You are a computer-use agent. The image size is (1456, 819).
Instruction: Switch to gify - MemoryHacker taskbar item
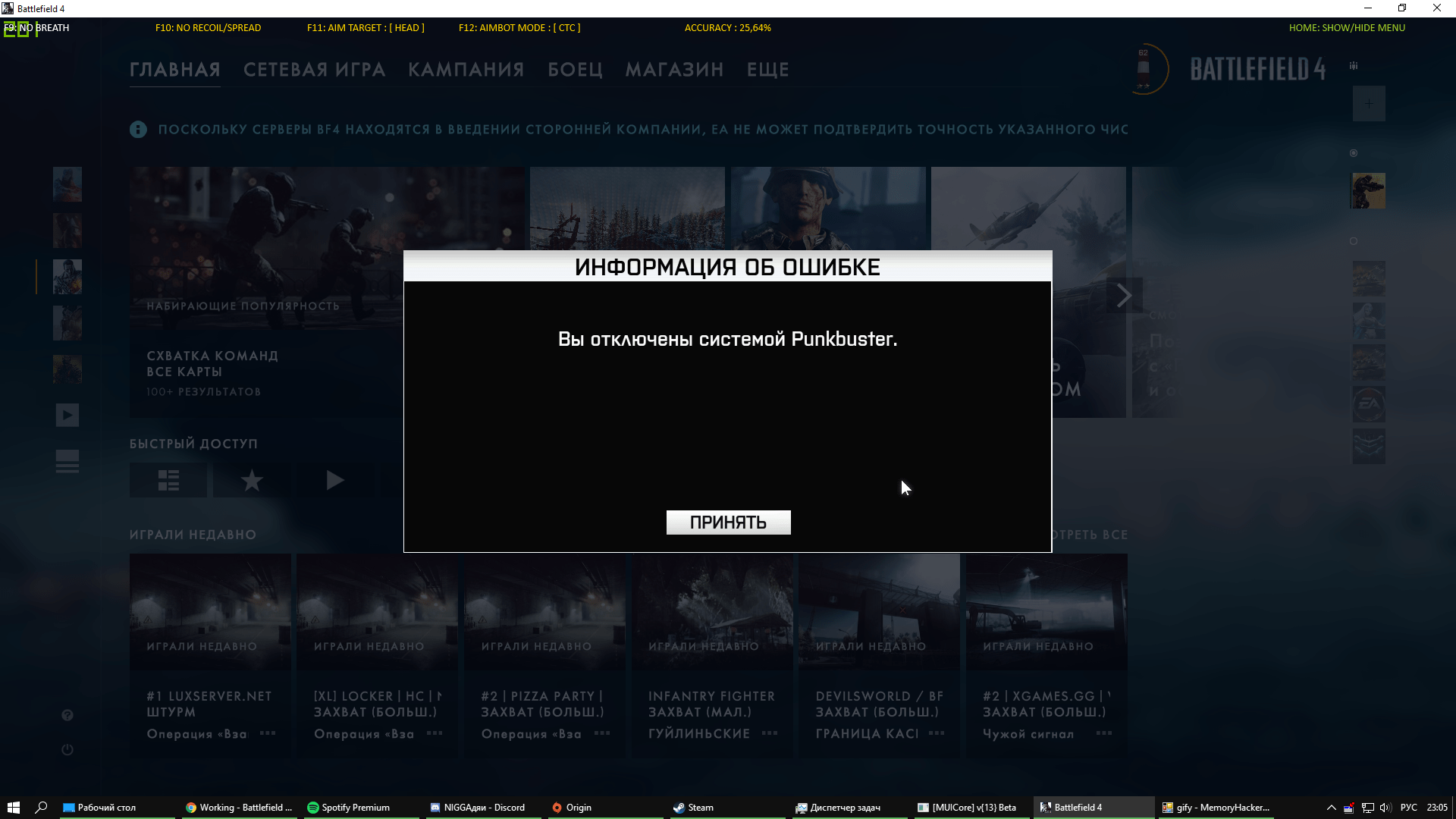point(1216,808)
